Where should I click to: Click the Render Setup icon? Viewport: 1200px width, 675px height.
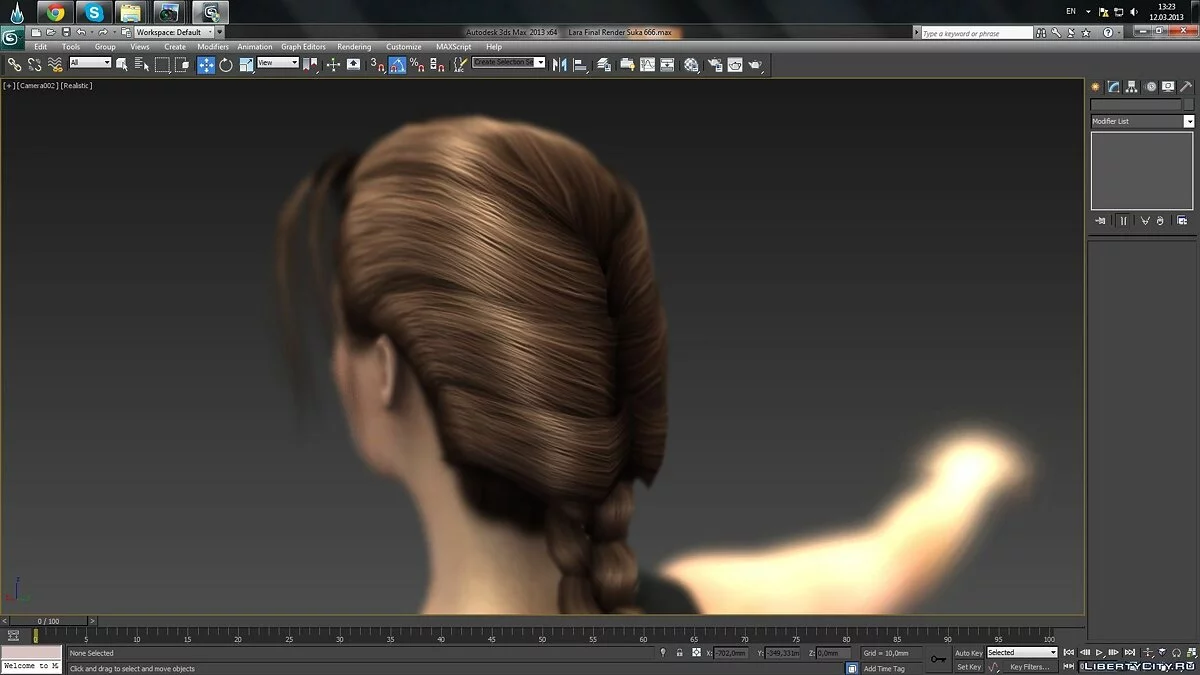point(715,64)
